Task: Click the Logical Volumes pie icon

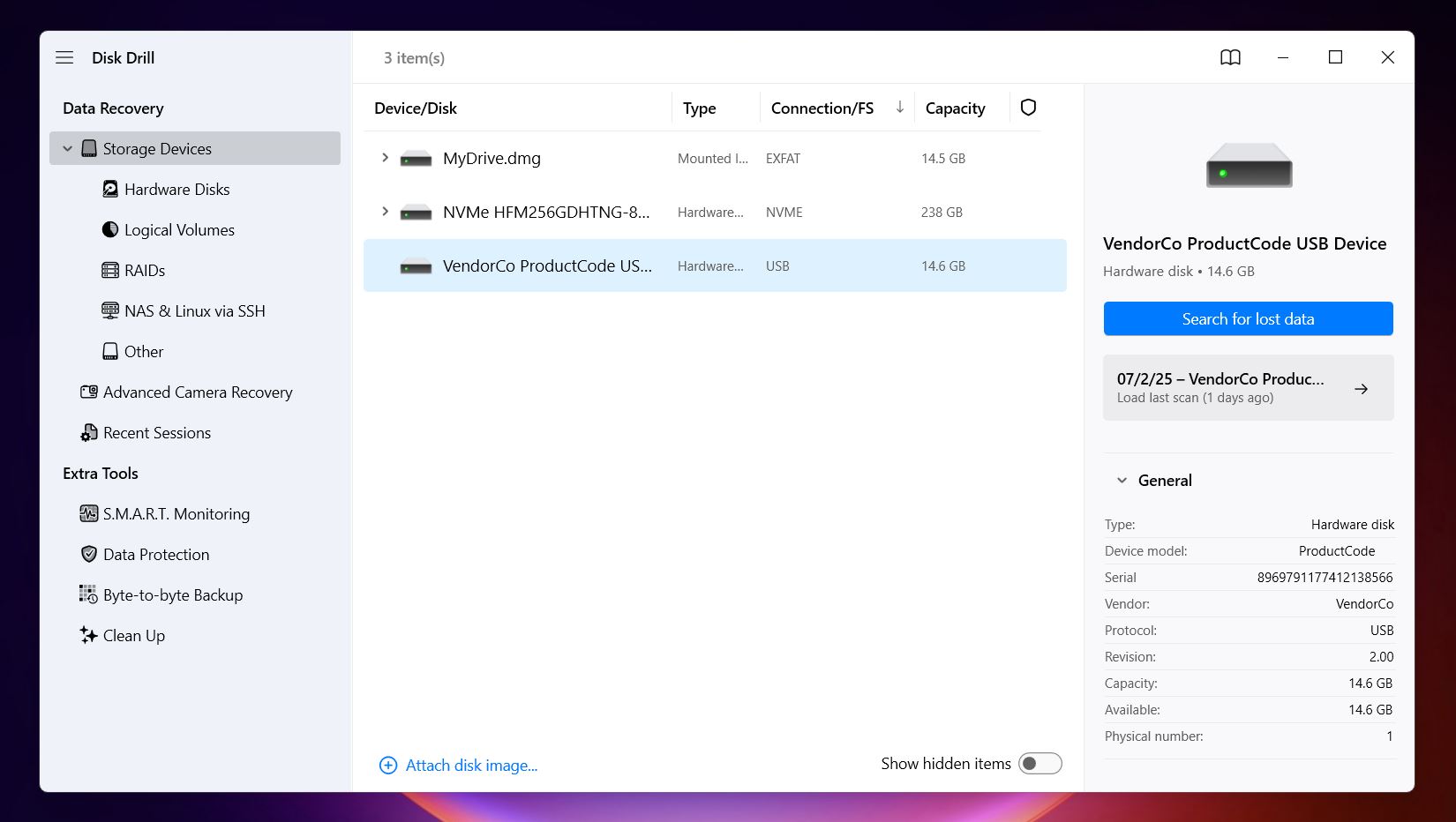Action: 110,229
